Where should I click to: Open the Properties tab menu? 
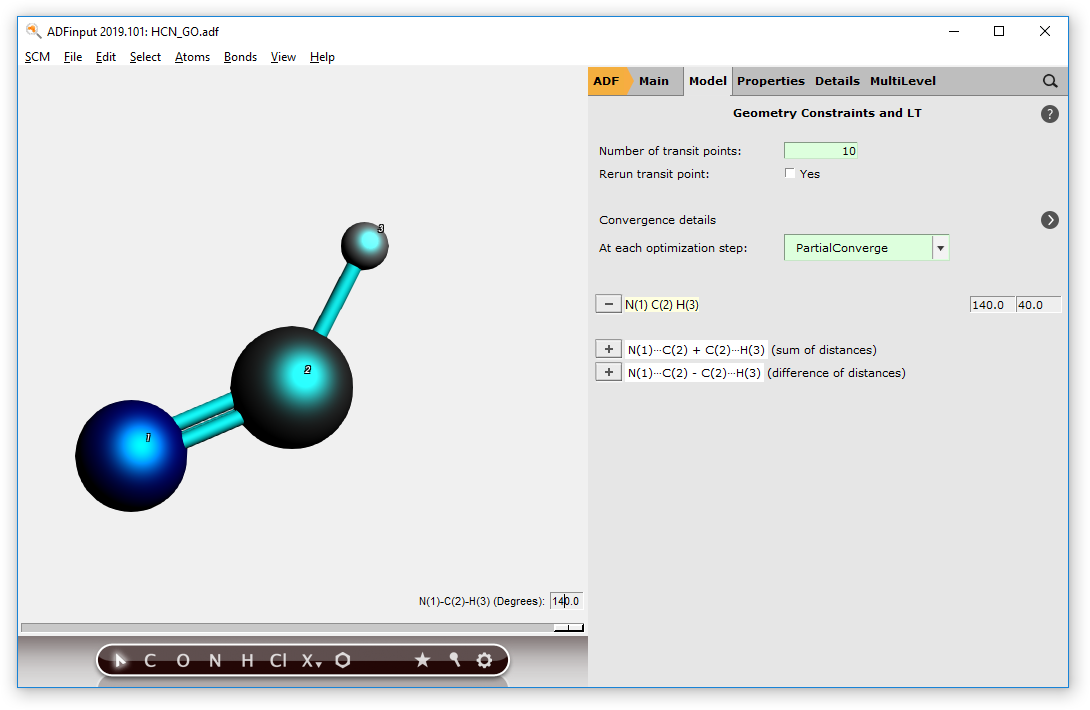click(770, 81)
